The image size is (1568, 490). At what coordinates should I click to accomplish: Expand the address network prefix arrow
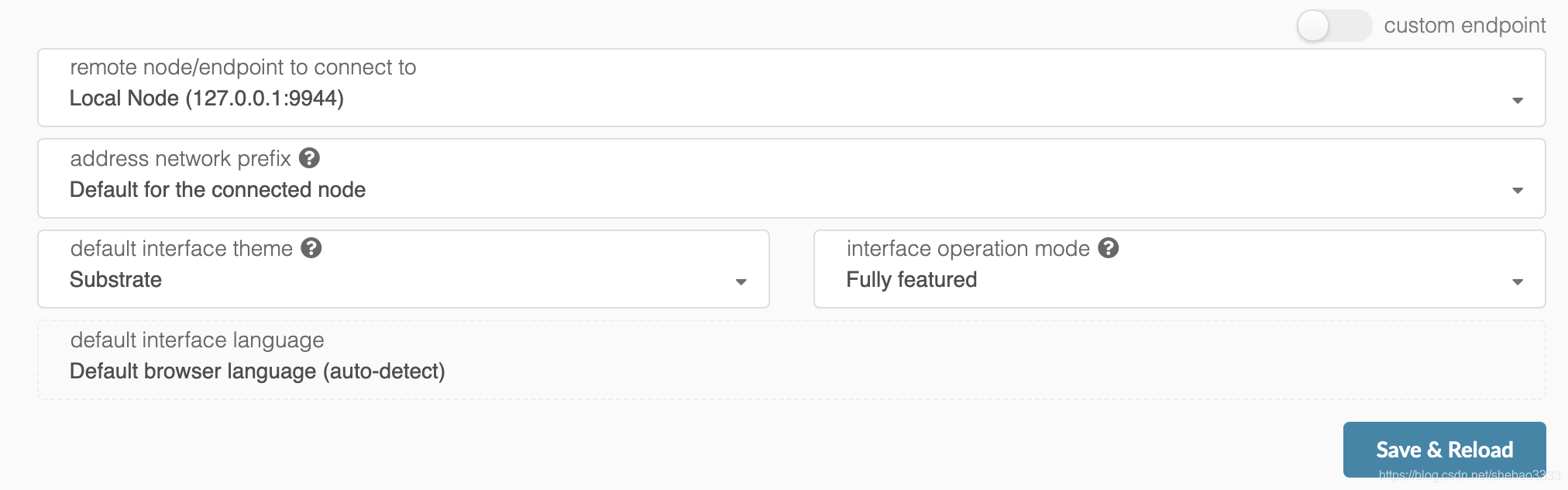(x=1518, y=191)
